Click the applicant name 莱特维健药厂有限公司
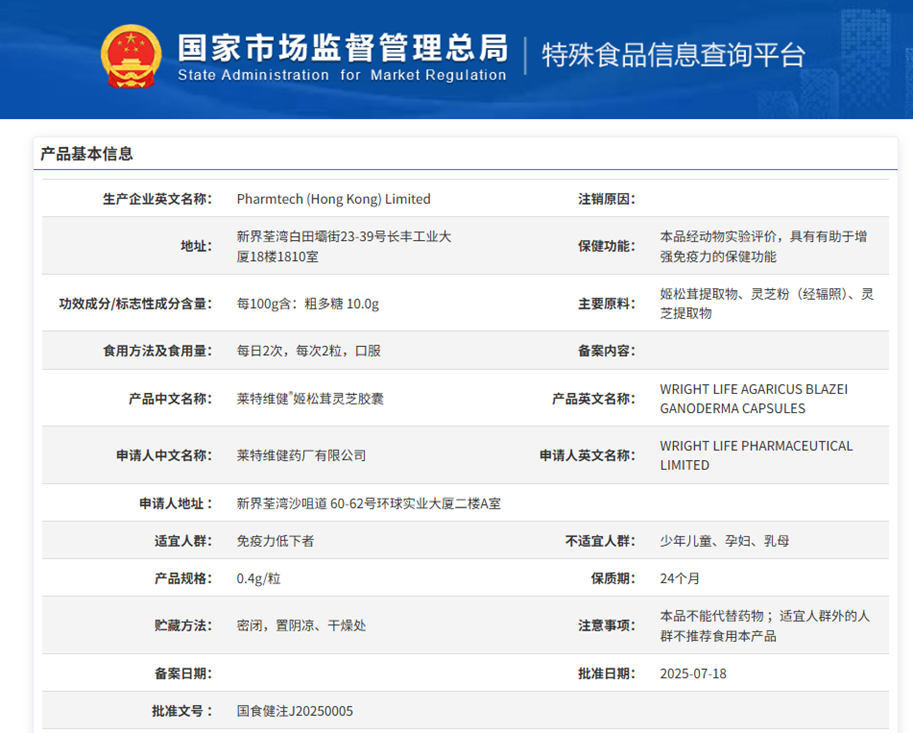 (301, 456)
